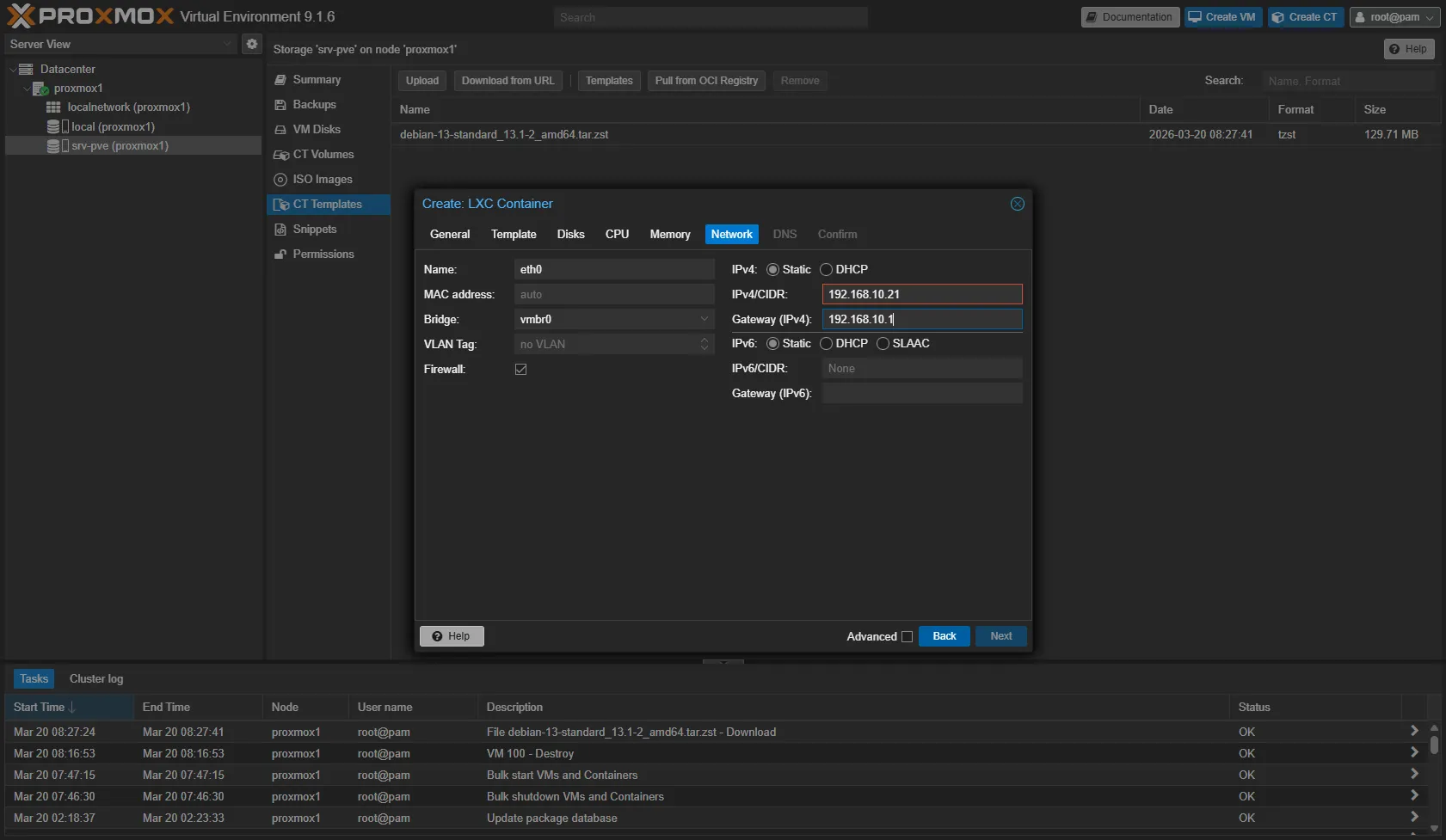
Task: Open the Snippets section
Action: tap(314, 230)
